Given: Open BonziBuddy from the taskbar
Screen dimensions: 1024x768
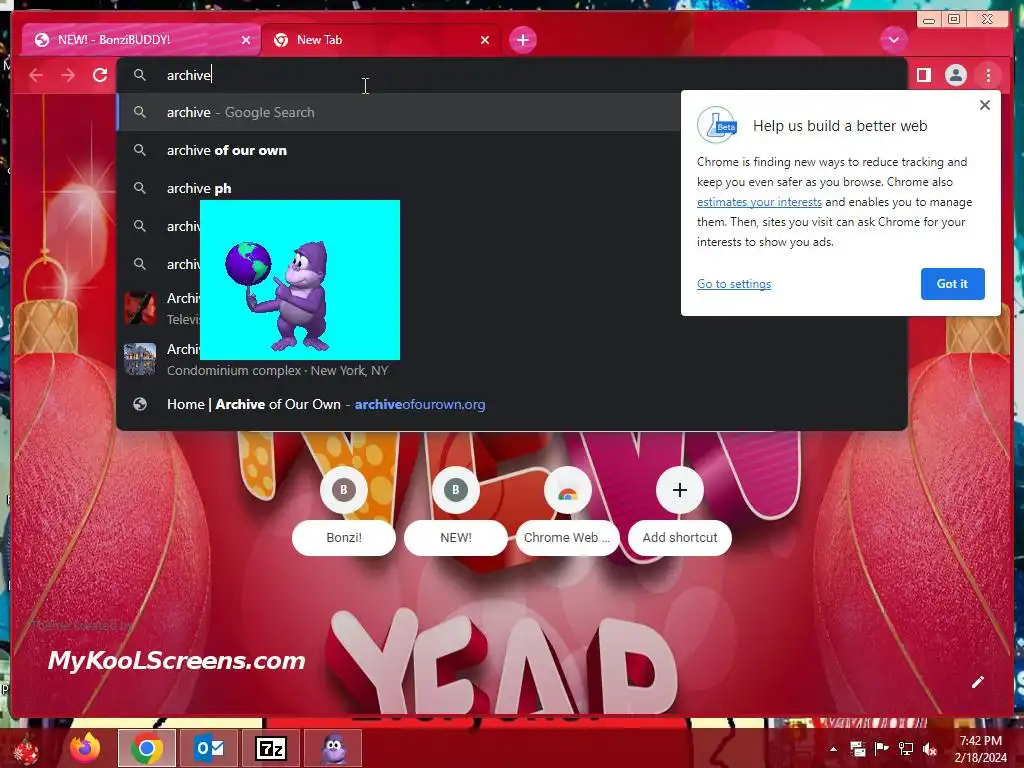Looking at the screenshot, I should 333,748.
